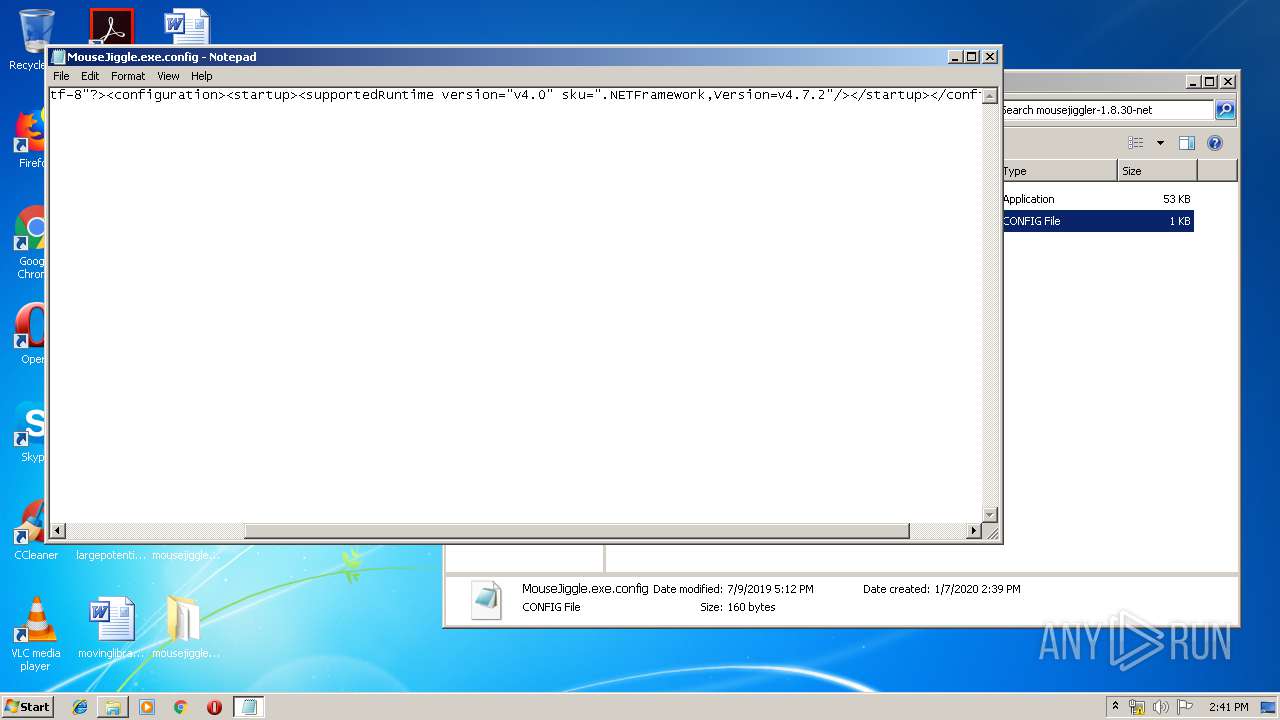The height and width of the screenshot is (720, 1280).
Task: Open Word document icon at top of desktop
Action: (x=187, y=27)
